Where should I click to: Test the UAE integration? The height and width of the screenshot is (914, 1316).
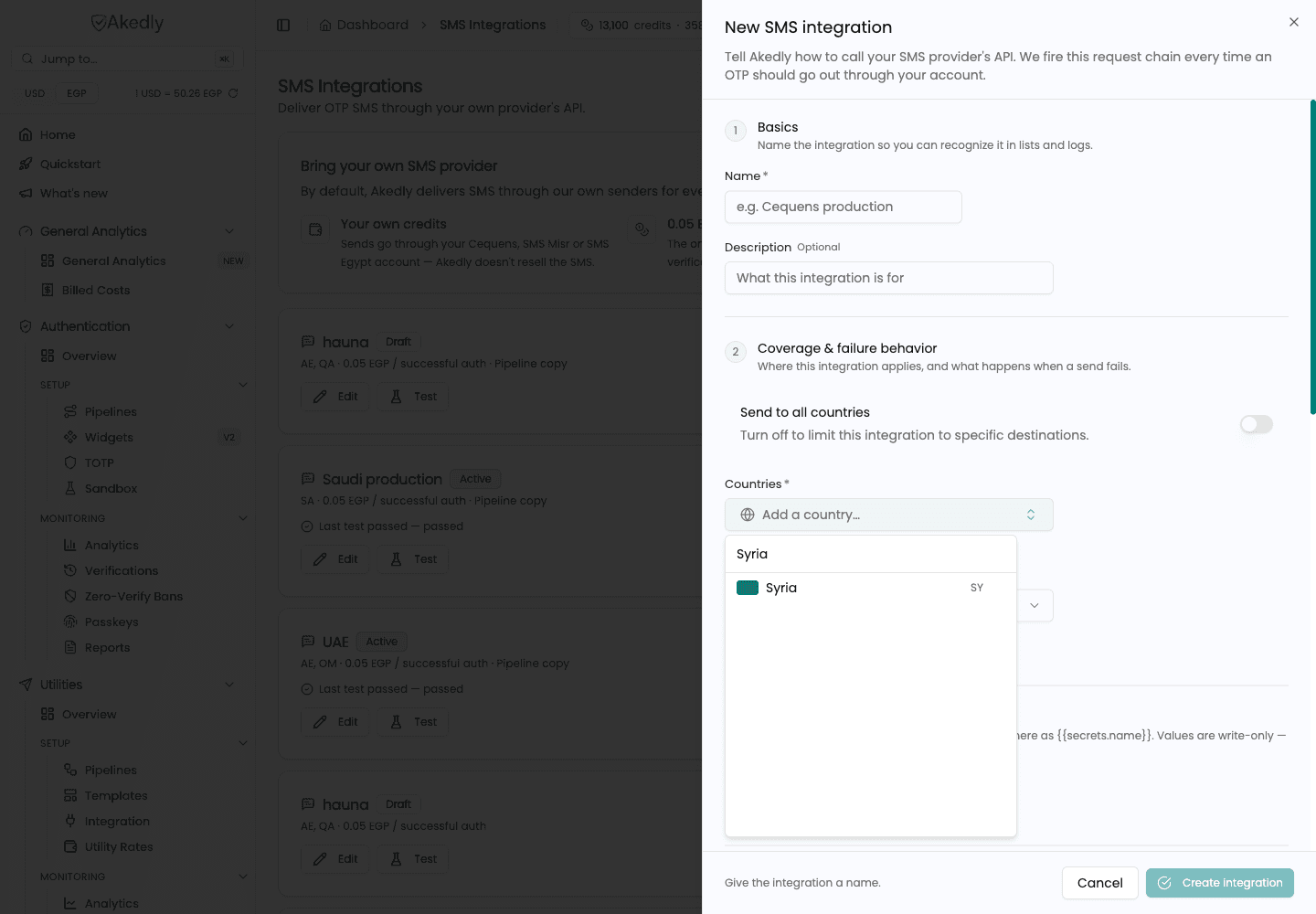pos(413,722)
